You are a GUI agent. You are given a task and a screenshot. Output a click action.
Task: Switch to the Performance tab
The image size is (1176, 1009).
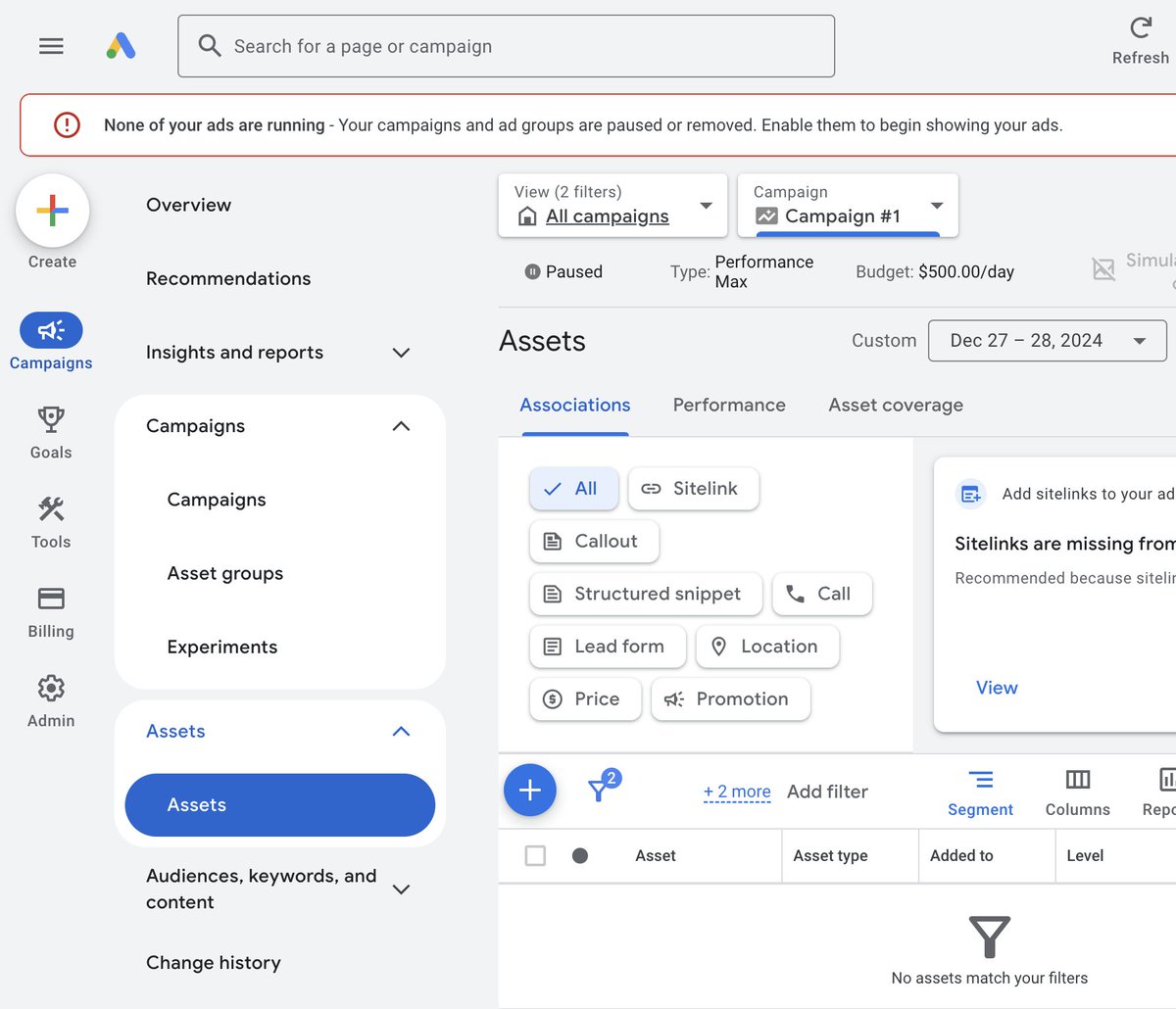pos(729,406)
